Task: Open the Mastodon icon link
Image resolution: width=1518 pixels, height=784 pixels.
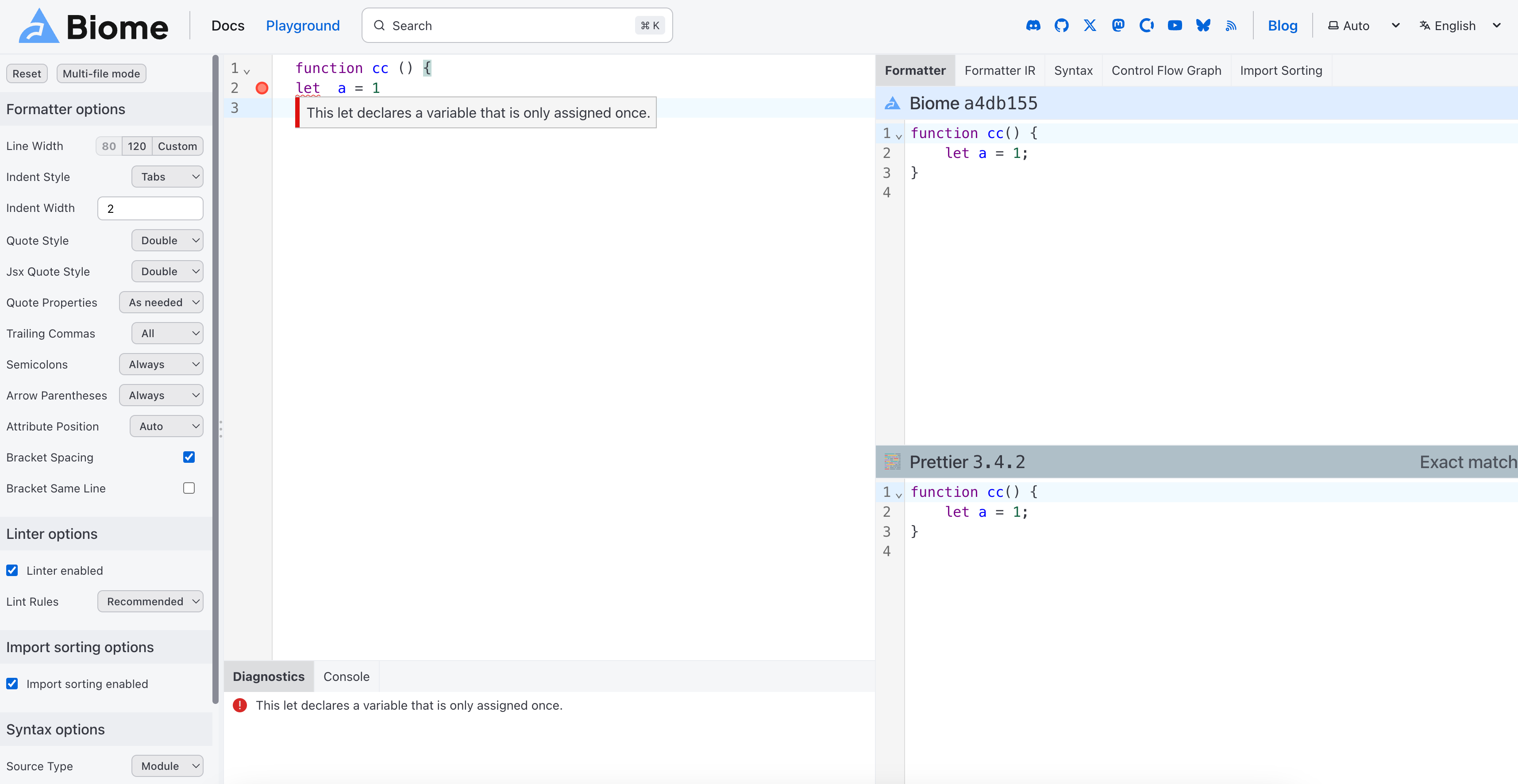Action: (x=1118, y=25)
